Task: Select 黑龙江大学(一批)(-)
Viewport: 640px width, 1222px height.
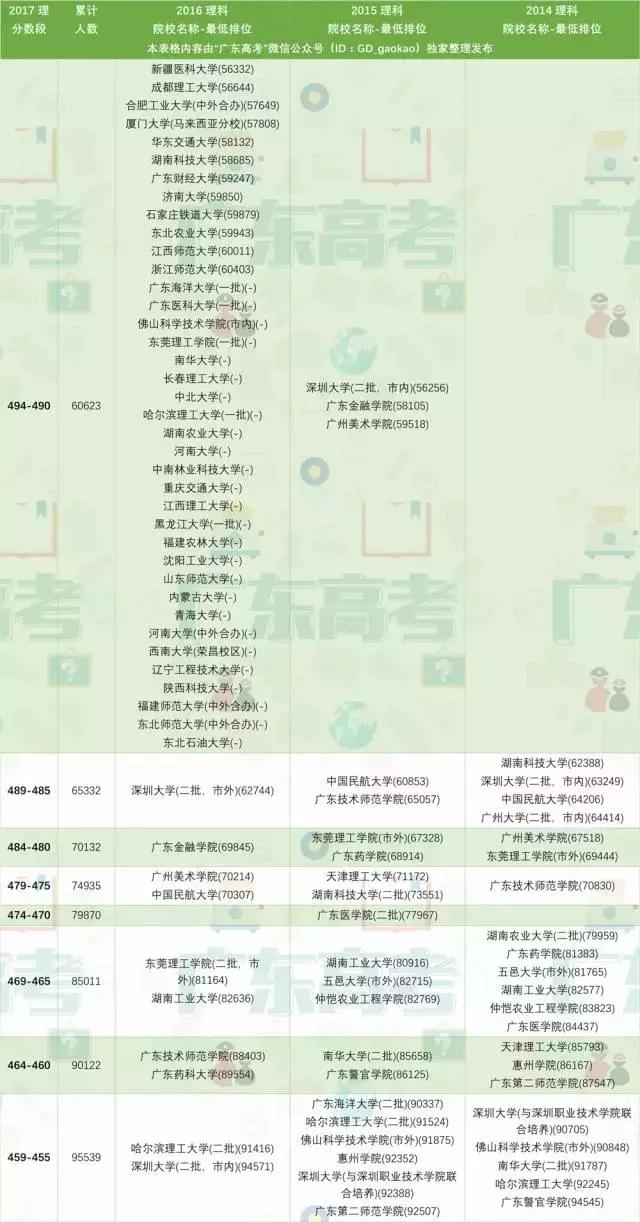Action: click(x=202, y=524)
